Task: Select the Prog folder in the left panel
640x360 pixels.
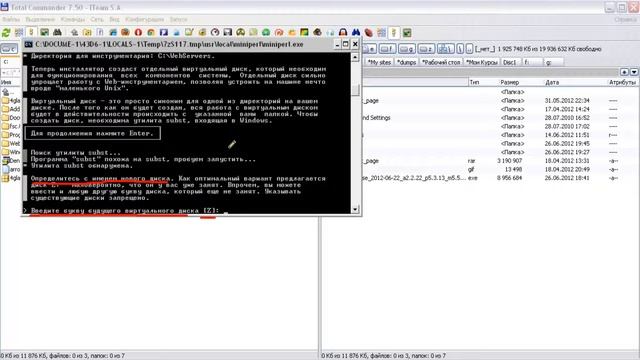Action: [x=11, y=135]
